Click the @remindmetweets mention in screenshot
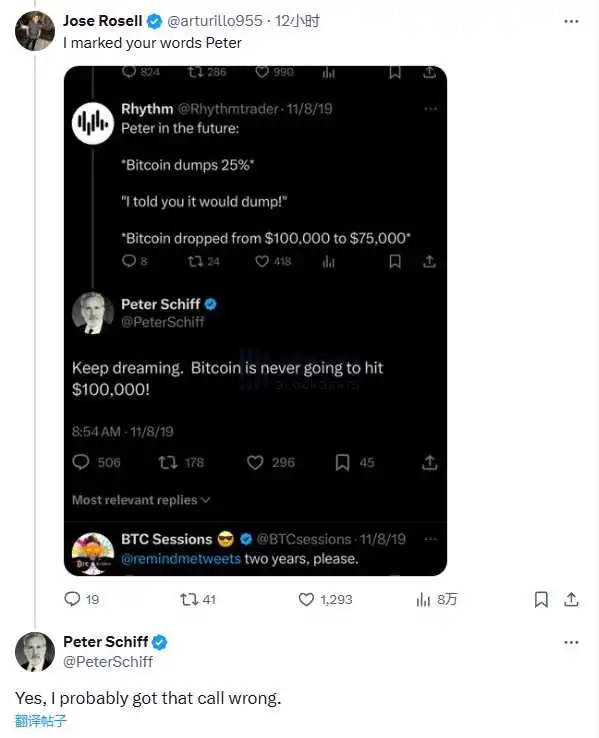 point(181,559)
